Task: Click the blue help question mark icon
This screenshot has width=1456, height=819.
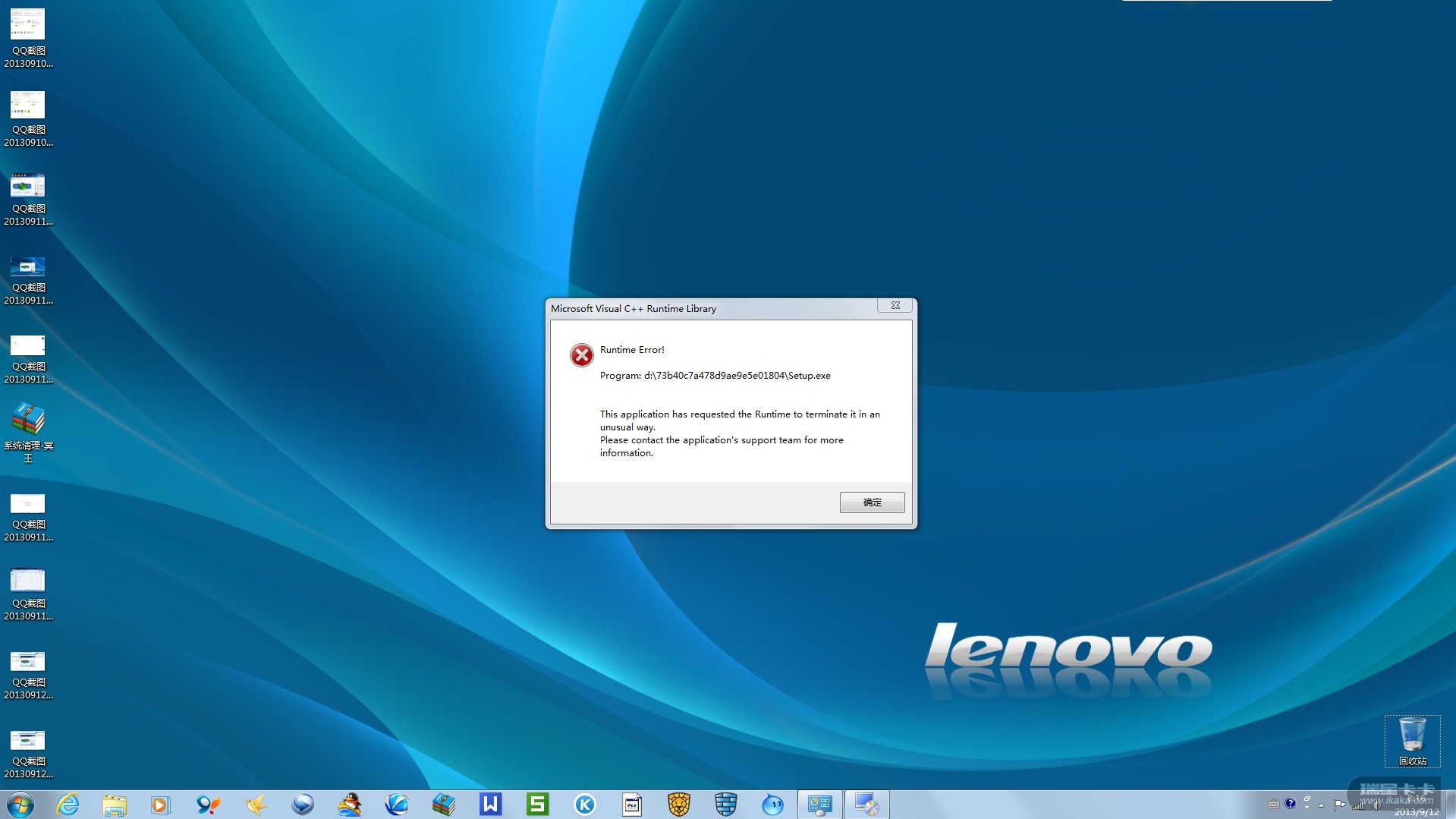Action: point(1291,804)
